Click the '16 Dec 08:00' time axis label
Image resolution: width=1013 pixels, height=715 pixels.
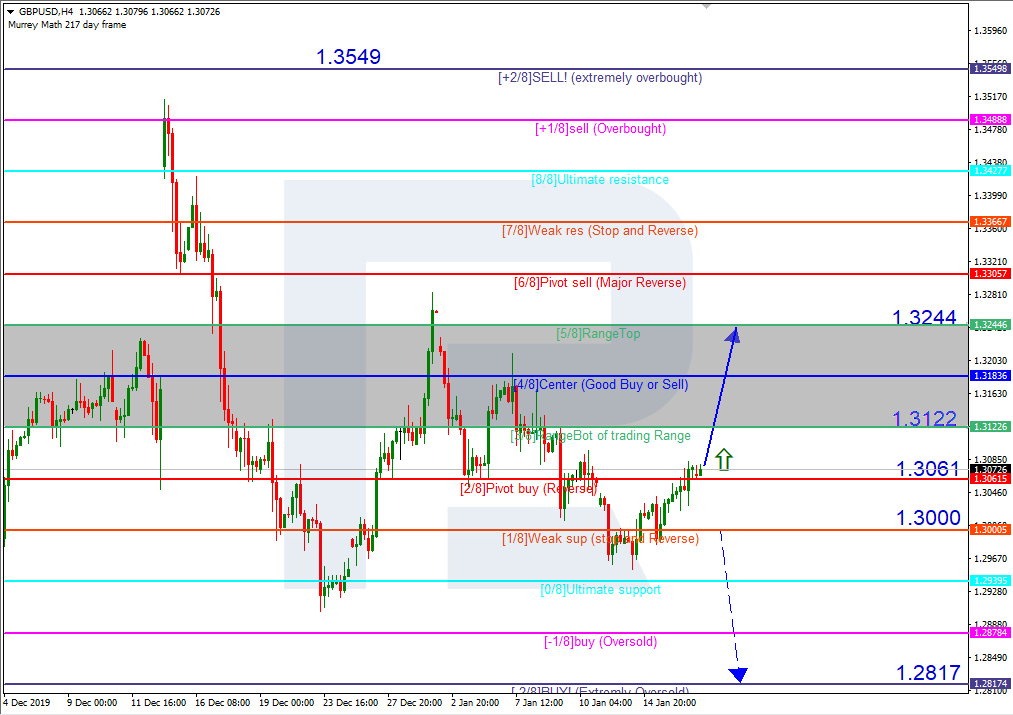pyautogui.click(x=222, y=703)
